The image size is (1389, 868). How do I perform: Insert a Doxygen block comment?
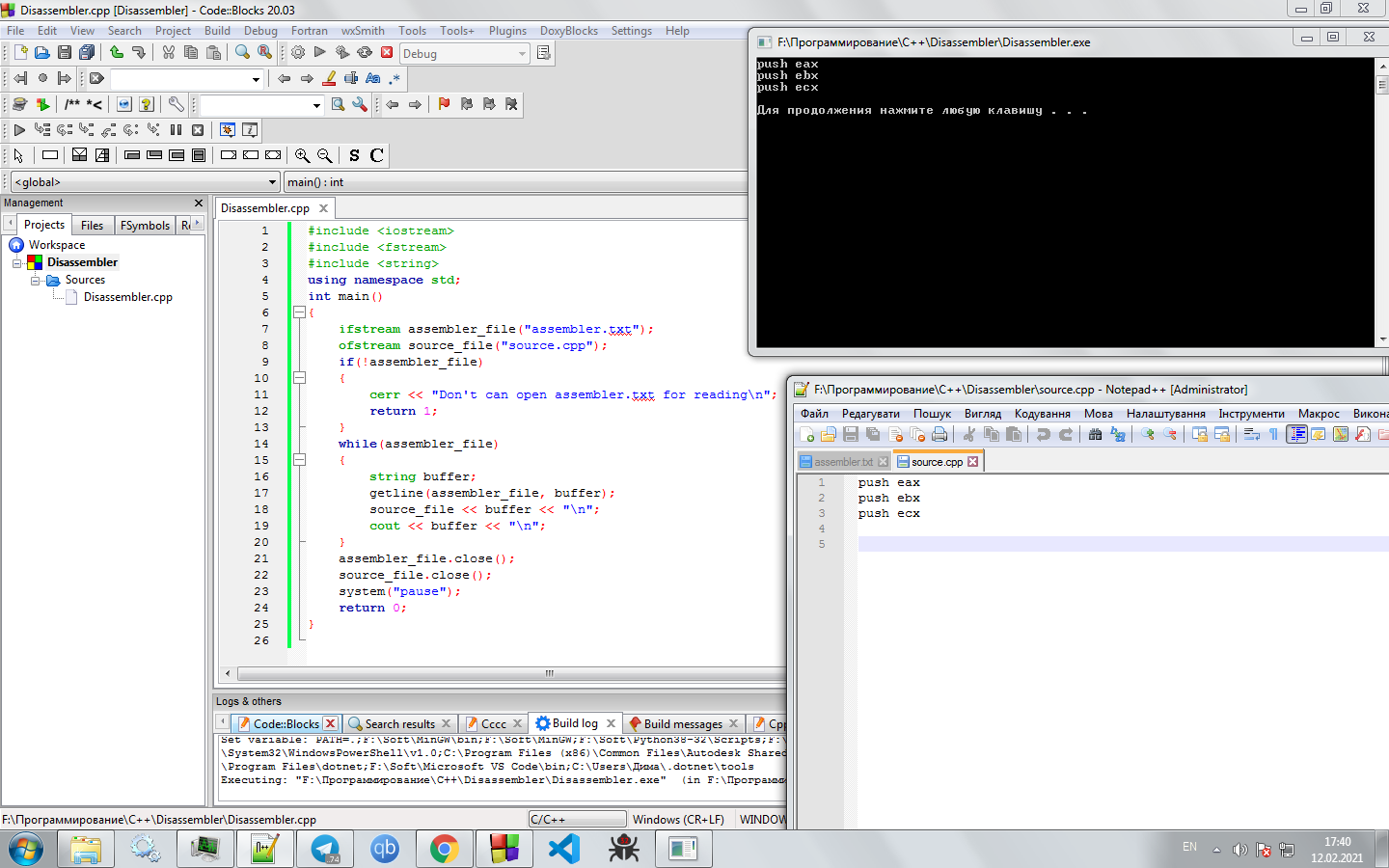click(x=72, y=104)
